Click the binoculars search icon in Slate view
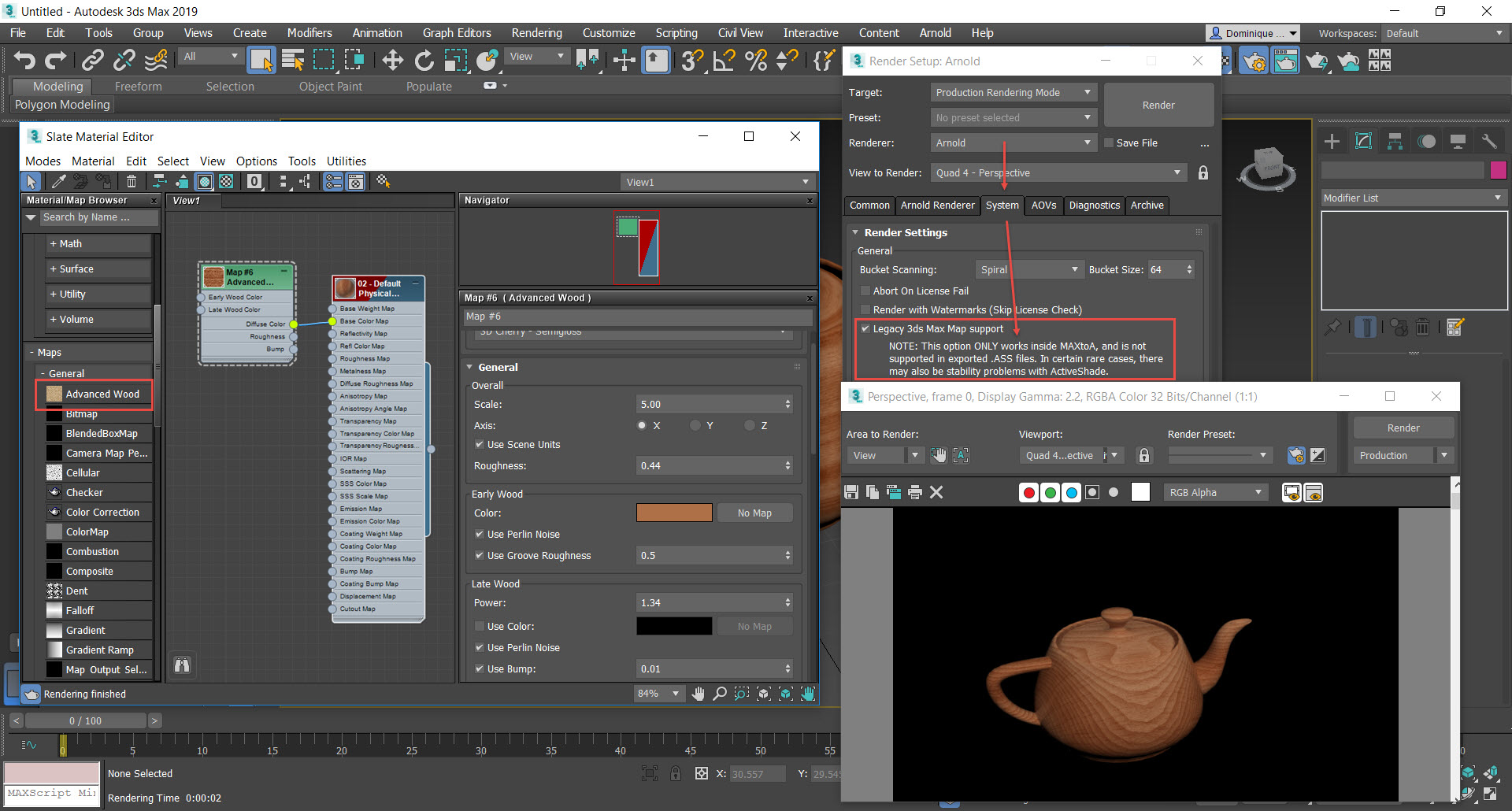 click(x=182, y=665)
